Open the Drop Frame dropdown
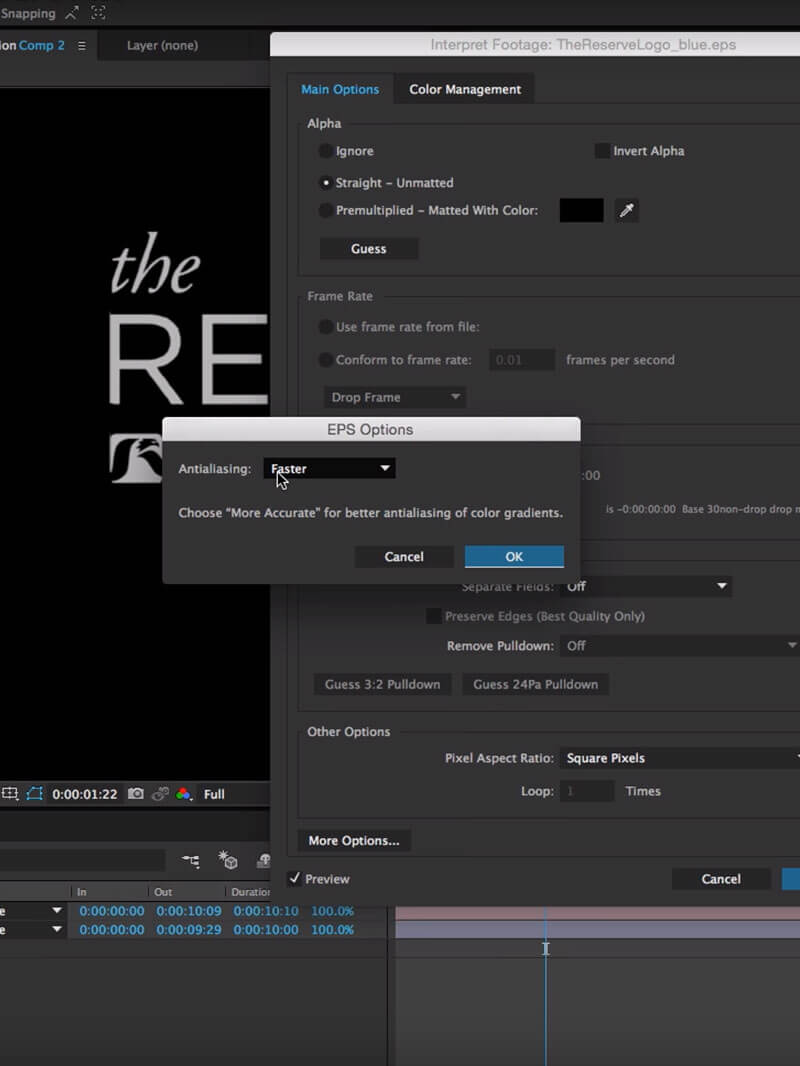The width and height of the screenshot is (800, 1066). (395, 397)
